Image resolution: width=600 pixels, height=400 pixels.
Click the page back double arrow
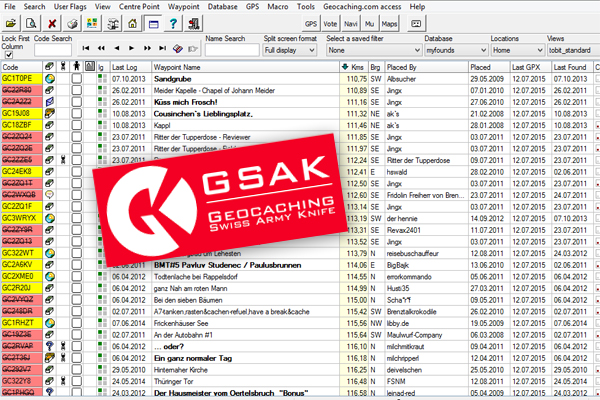(101, 48)
